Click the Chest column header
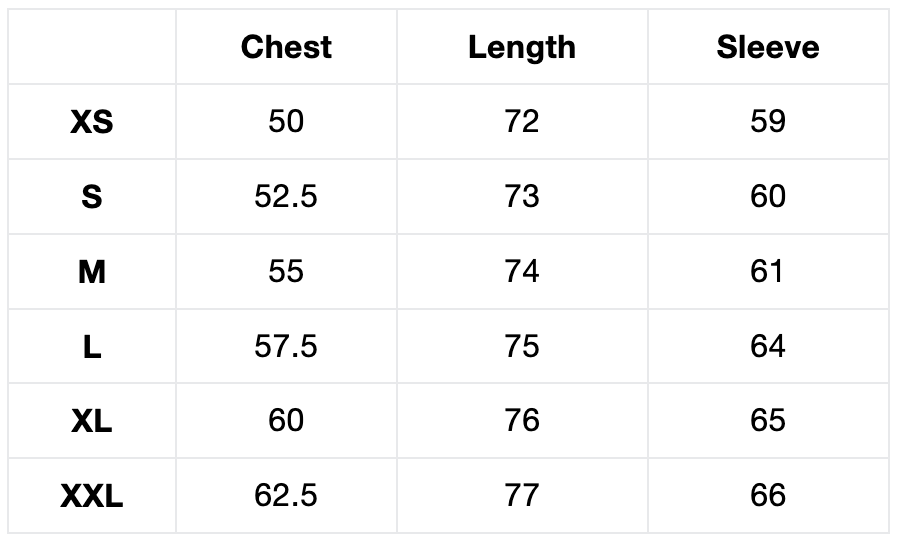Viewport: 898px width, 542px height. point(286,47)
